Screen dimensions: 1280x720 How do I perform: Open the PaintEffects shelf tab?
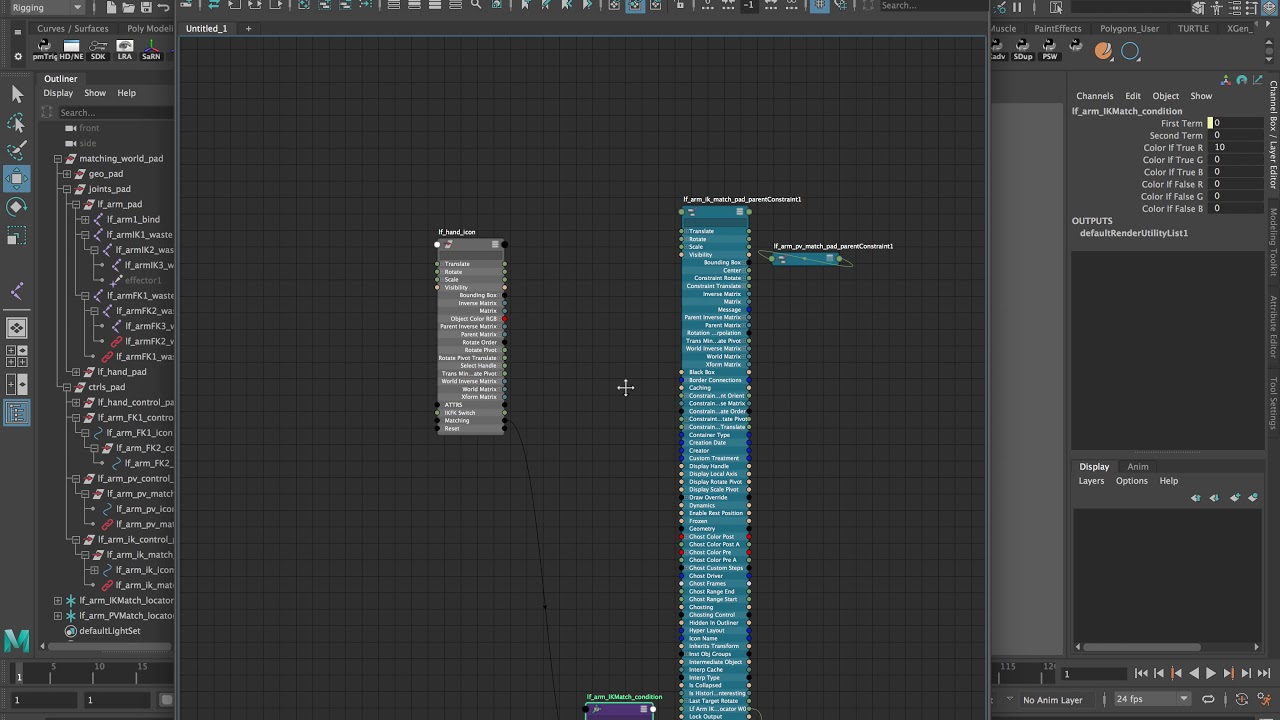[1057, 29]
